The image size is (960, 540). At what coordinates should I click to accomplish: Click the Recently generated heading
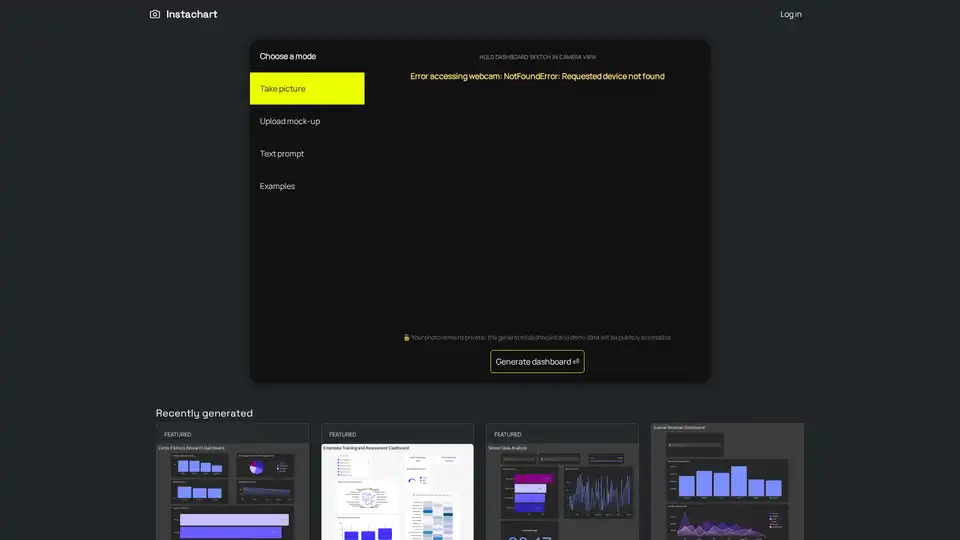coord(204,413)
